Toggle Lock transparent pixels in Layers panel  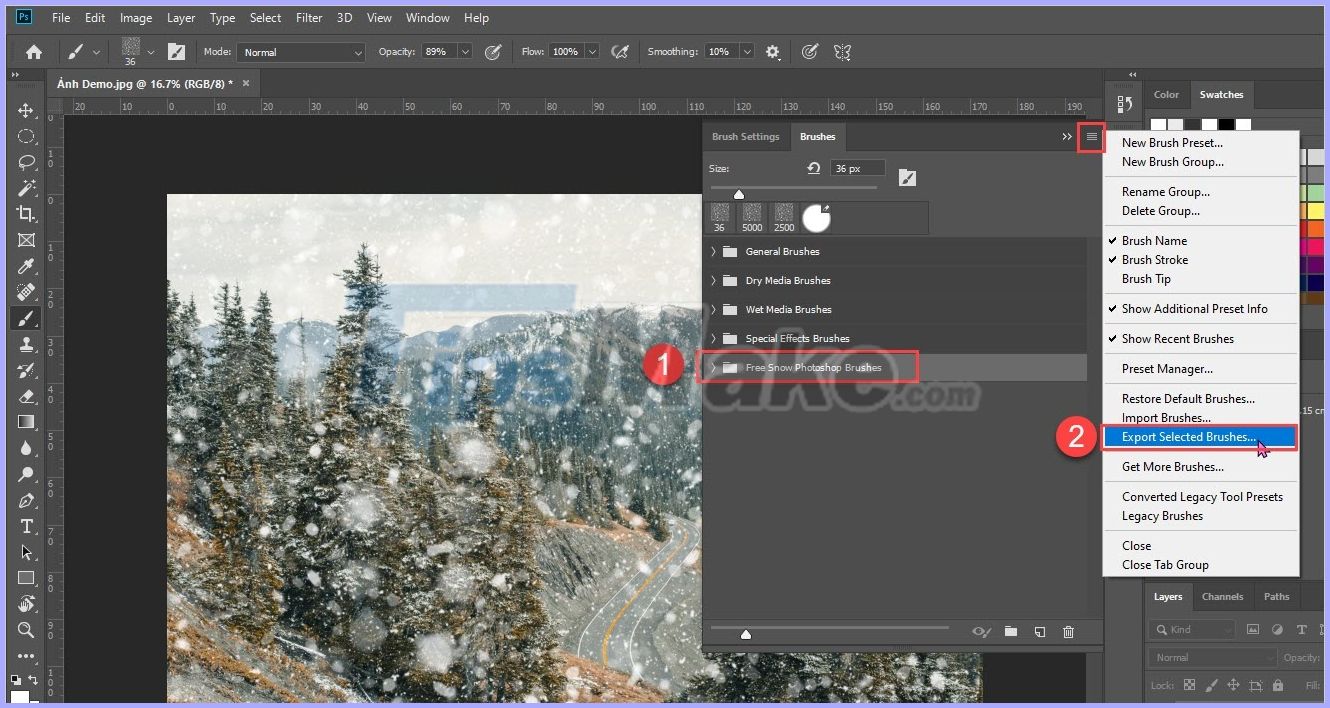pos(1189,685)
